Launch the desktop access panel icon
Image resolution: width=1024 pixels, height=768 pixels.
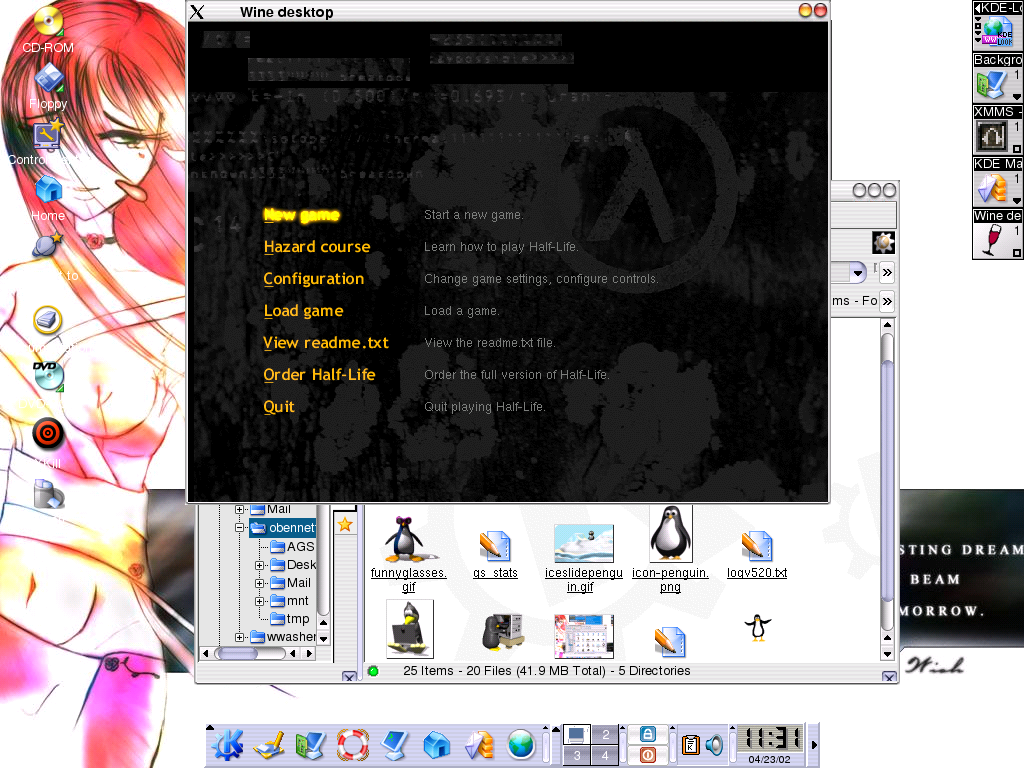(x=269, y=744)
